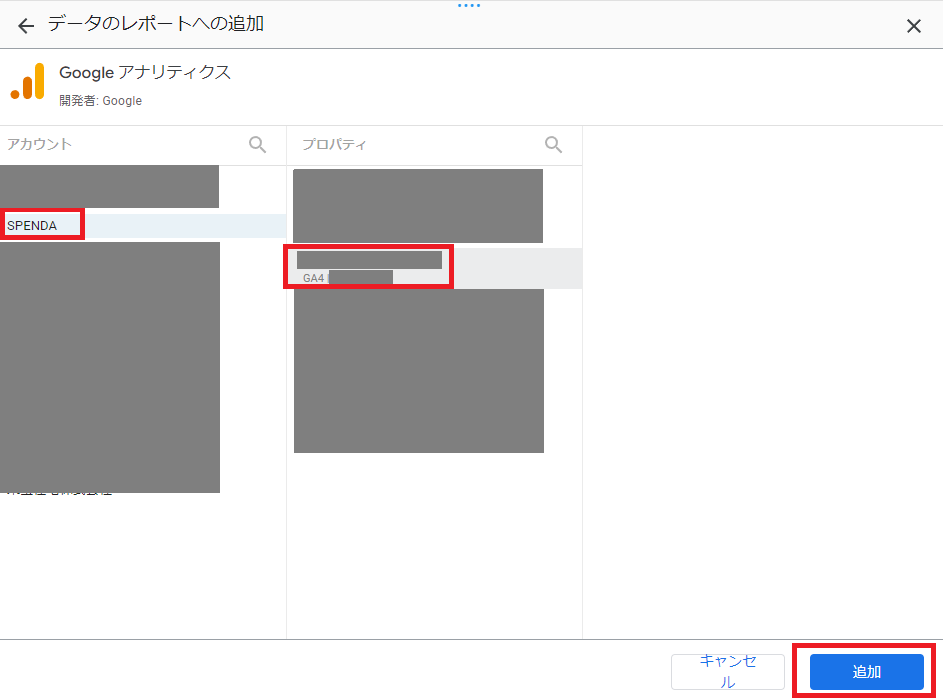Select the highlighted GA4 property
Image resolution: width=943 pixels, height=700 pixels.
(370, 268)
